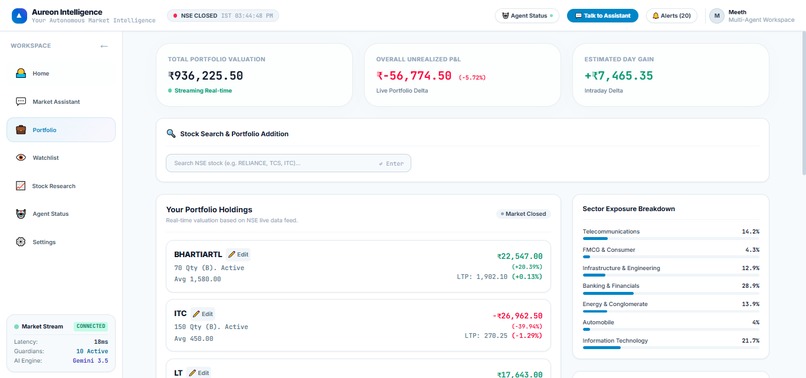Click the robot icon in top Agent Status
Screen dimensions: 806x378
(505, 16)
